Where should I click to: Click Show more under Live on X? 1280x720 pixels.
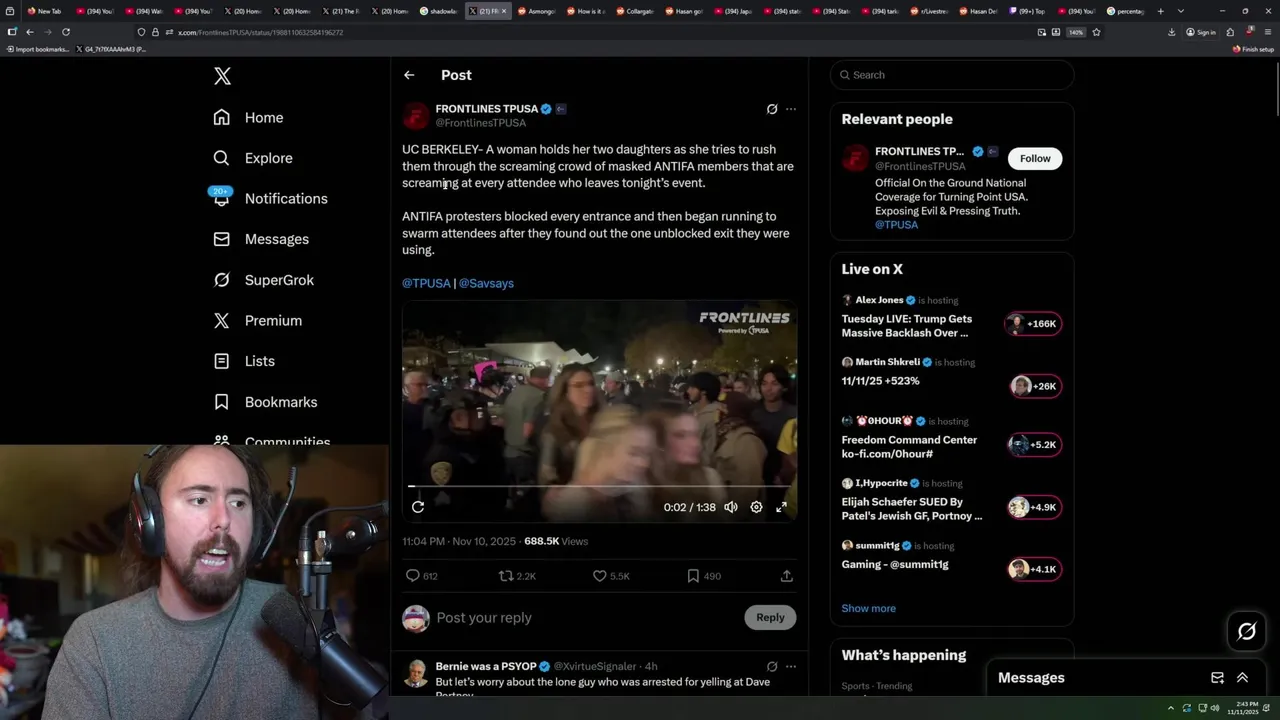pos(868,608)
